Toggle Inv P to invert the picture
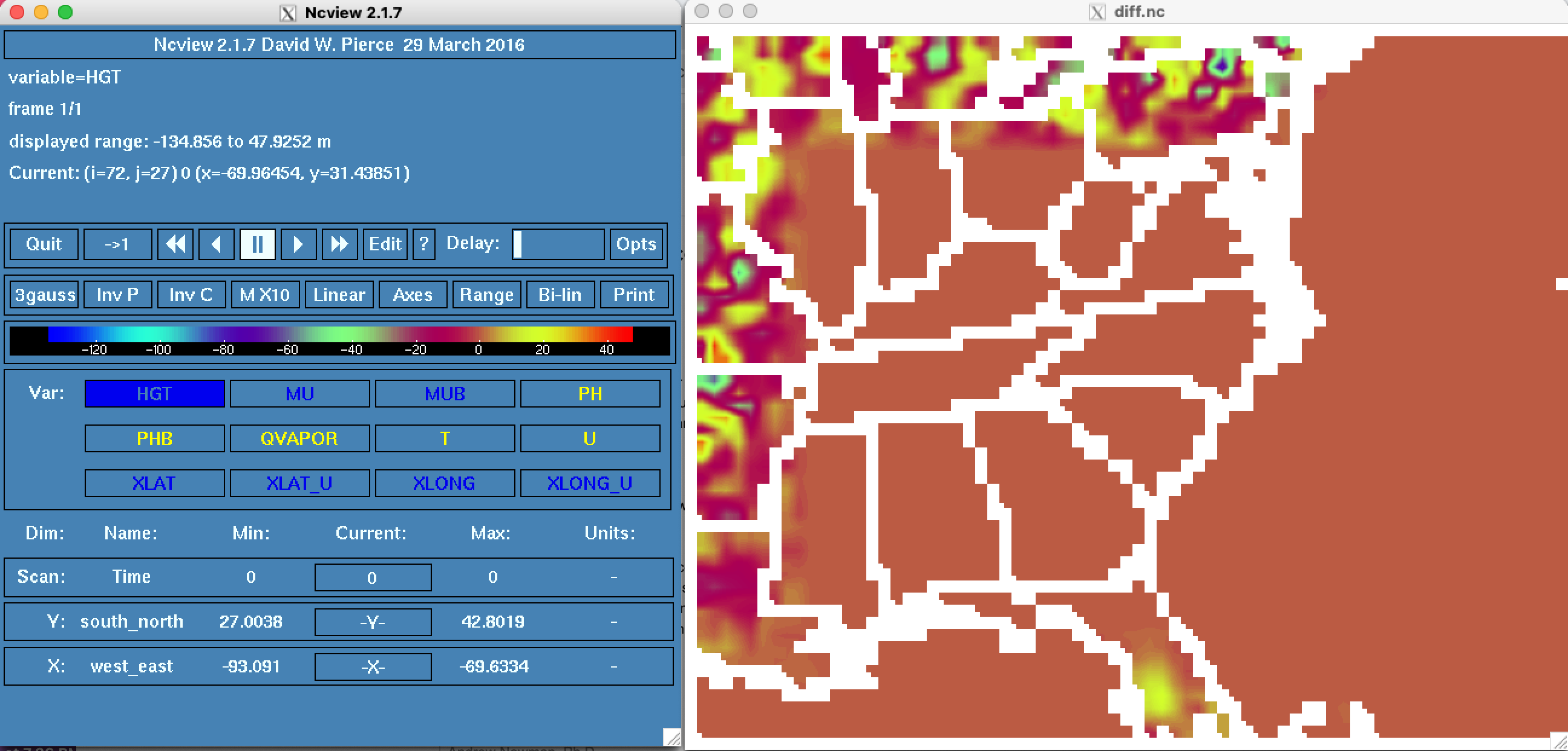This screenshot has width=1568, height=751. coord(117,294)
